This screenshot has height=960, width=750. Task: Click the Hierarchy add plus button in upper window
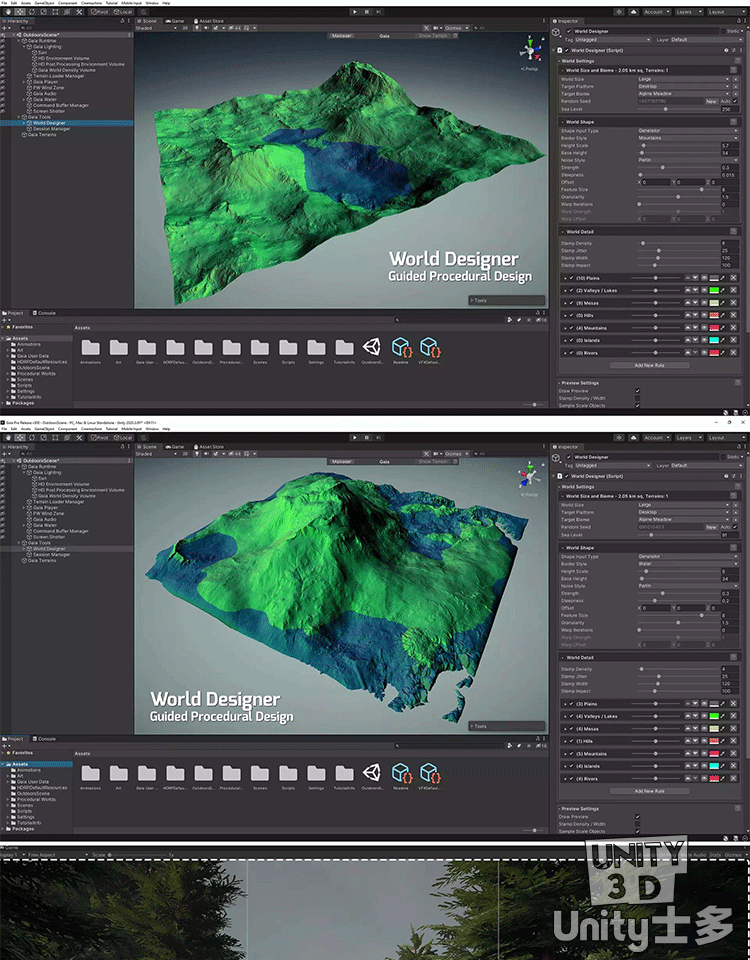(x=6, y=28)
